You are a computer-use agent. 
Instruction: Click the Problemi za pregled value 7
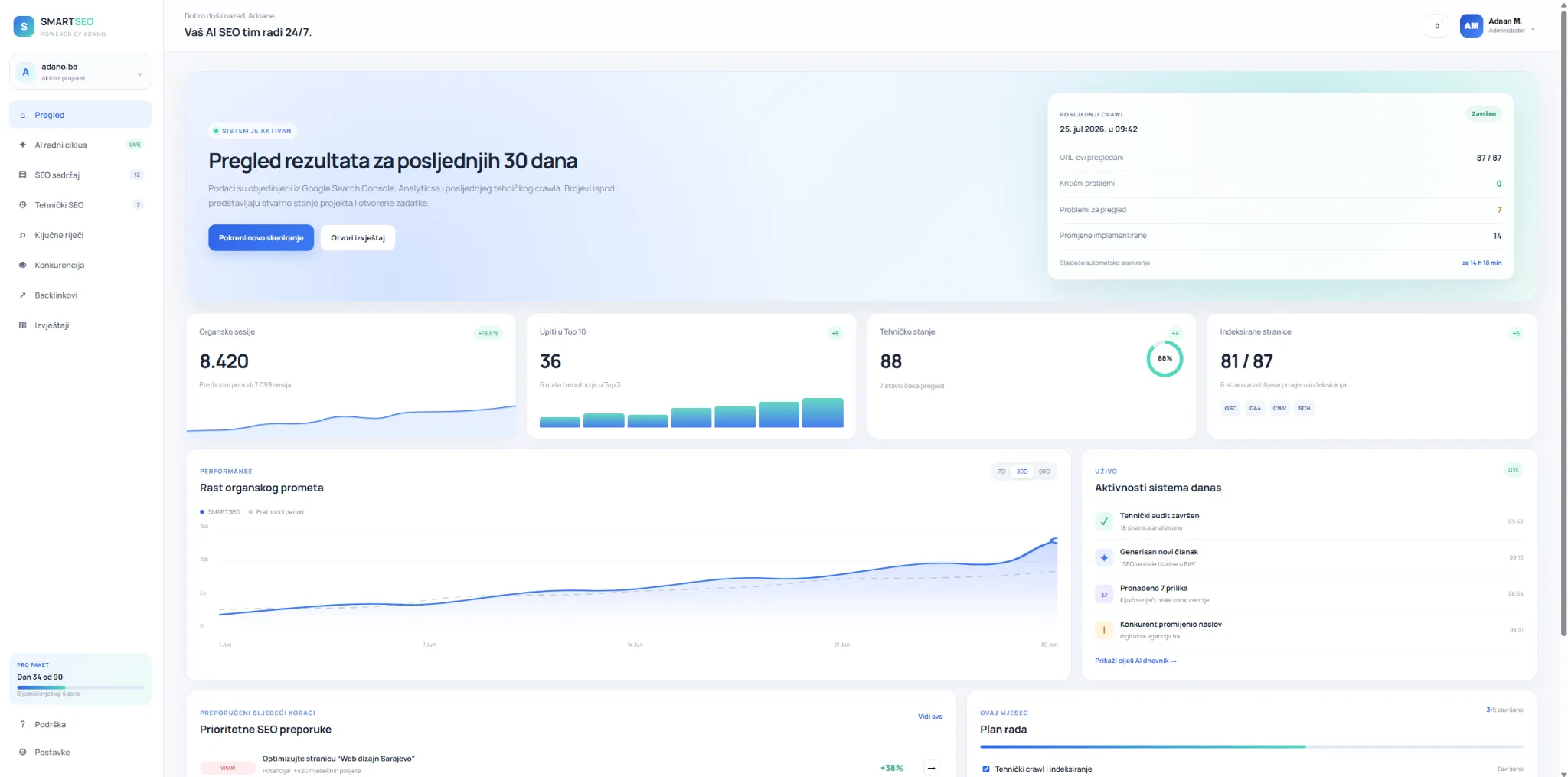tap(1499, 210)
